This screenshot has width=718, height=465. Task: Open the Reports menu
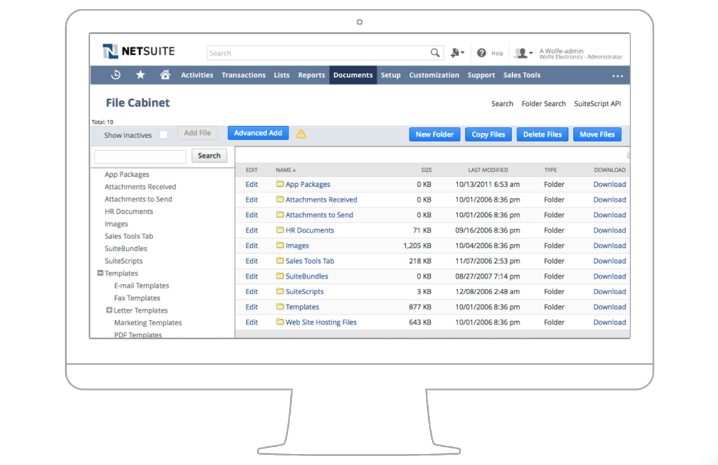(311, 75)
